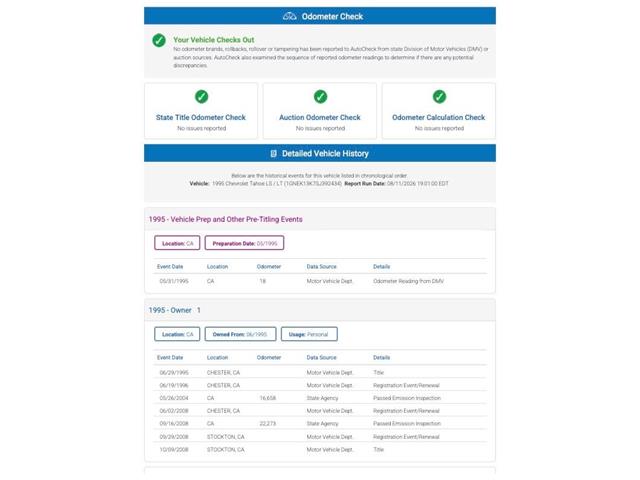Screen dimensions: 640x480
Task: Select the 05/26/2004 event date
Action: (x=174, y=398)
